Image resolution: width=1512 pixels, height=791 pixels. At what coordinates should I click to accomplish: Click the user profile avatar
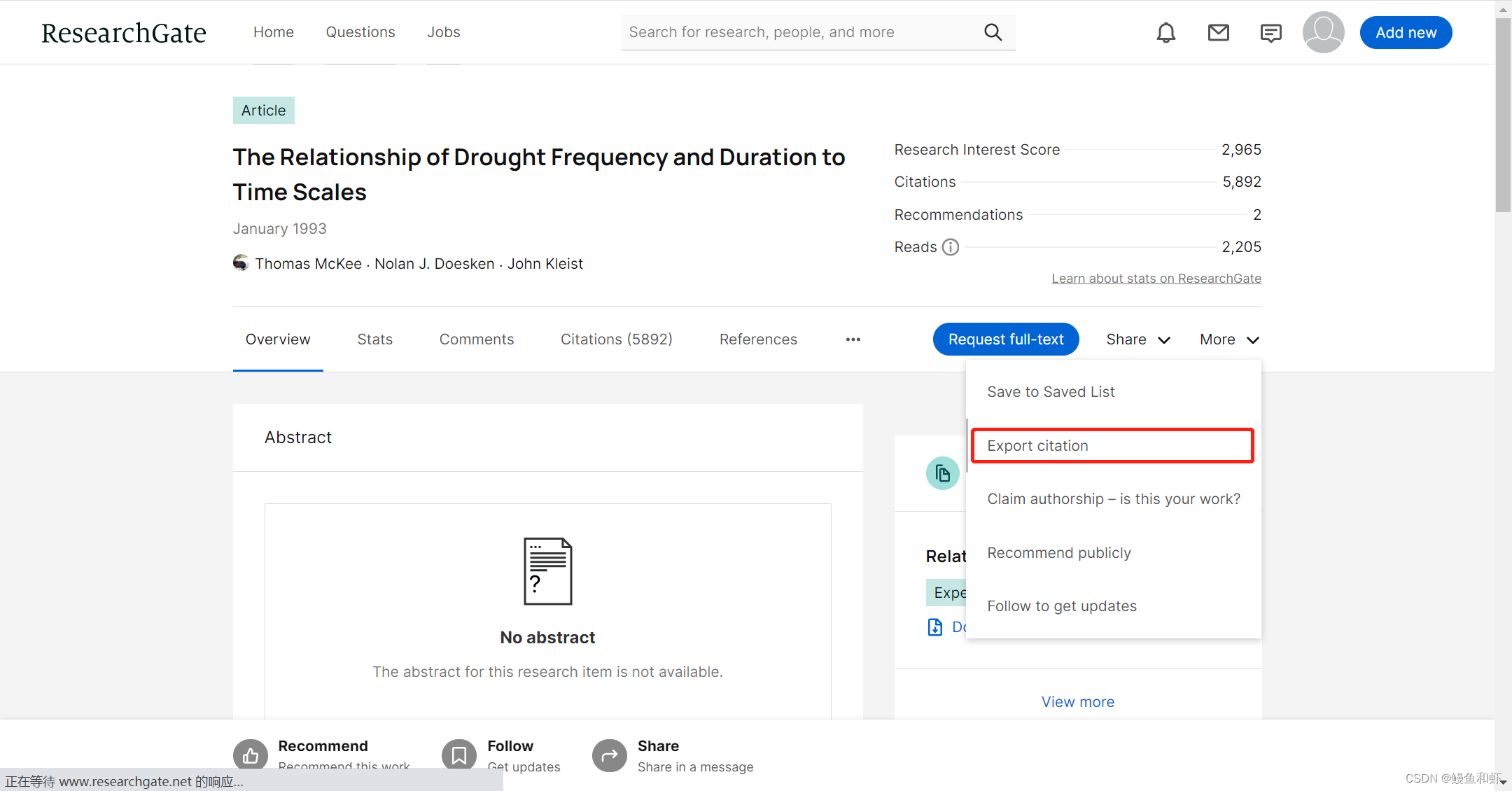pyautogui.click(x=1323, y=32)
